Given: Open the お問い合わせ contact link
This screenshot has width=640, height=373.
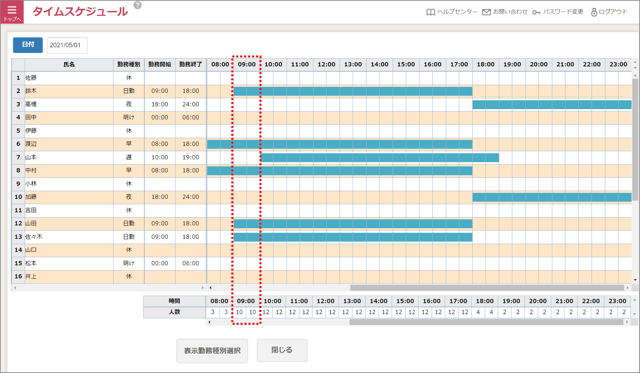Looking at the screenshot, I should coord(505,12).
